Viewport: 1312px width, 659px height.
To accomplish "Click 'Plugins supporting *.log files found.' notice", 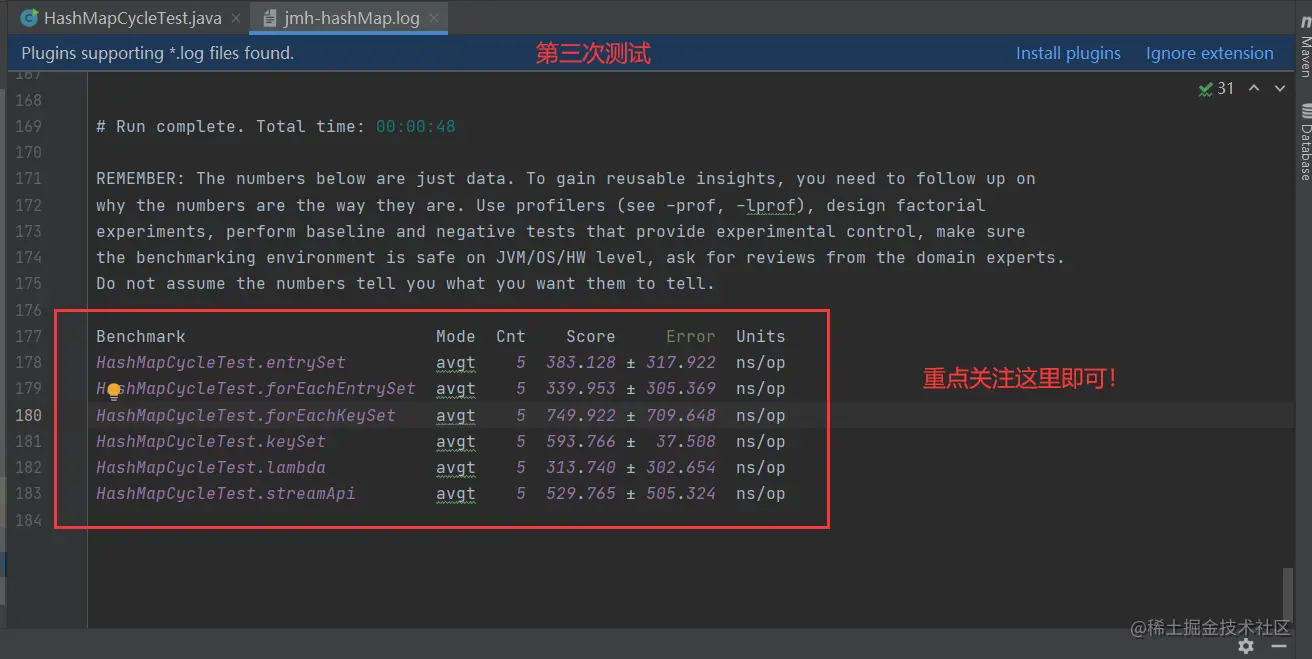I will tap(158, 53).
